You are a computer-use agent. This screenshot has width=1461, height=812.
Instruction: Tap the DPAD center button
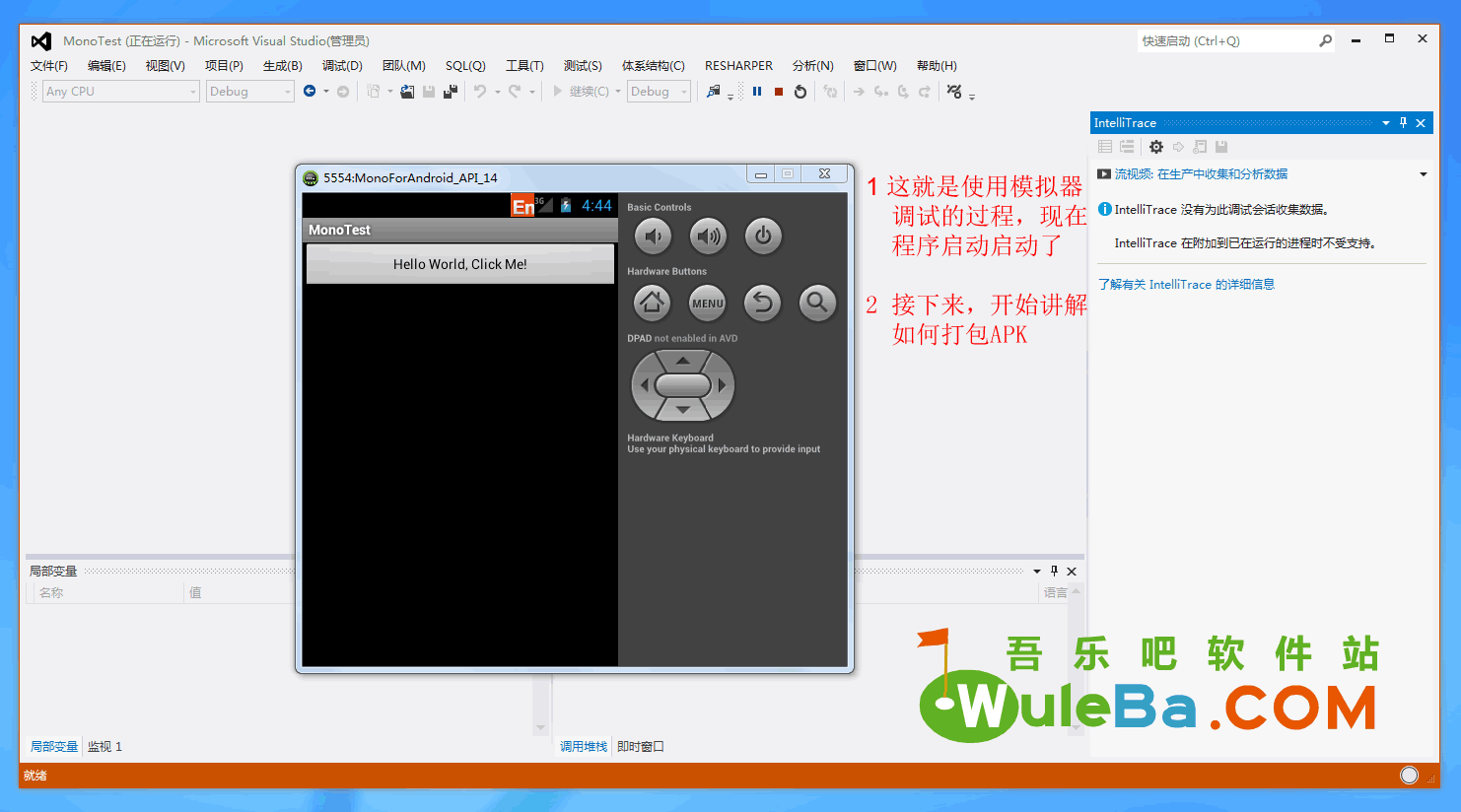pos(683,385)
